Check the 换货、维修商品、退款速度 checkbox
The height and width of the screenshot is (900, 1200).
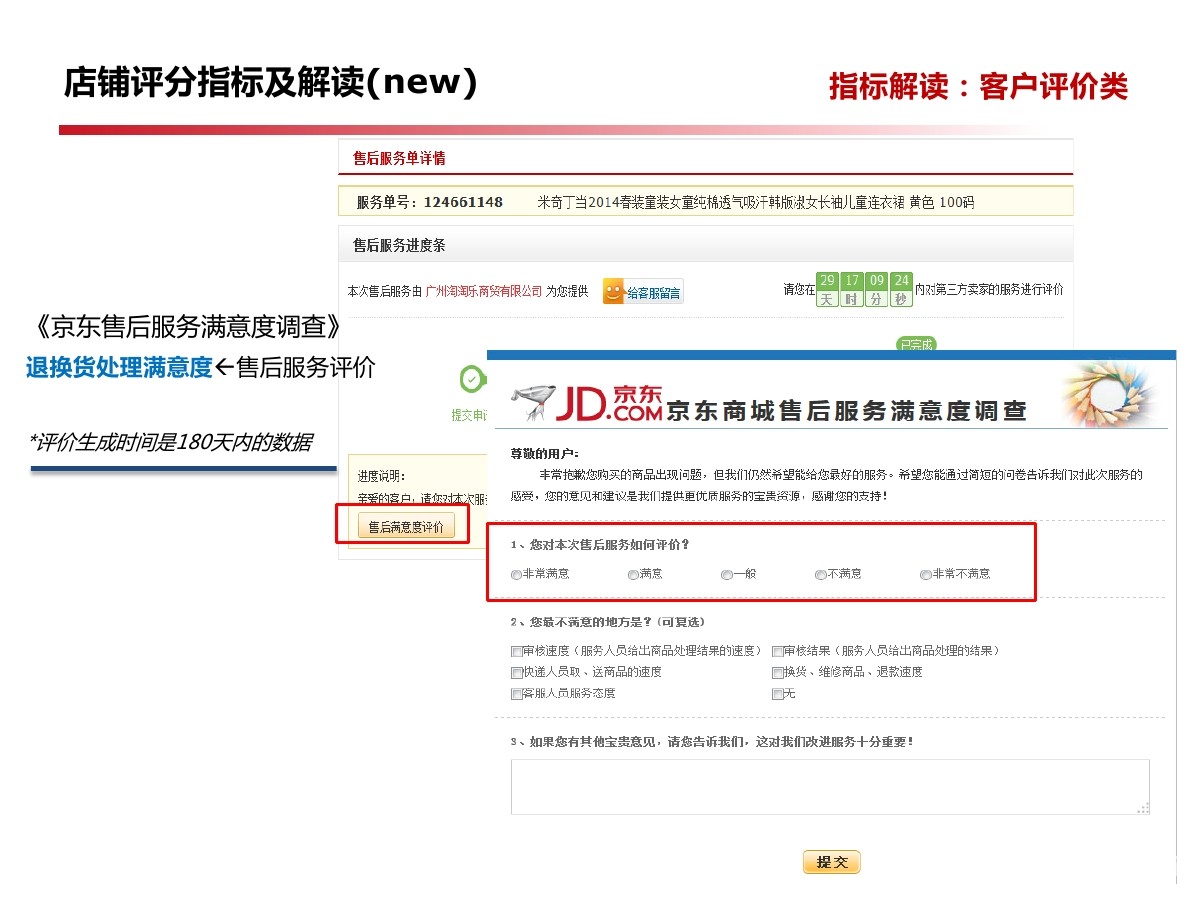click(x=777, y=673)
